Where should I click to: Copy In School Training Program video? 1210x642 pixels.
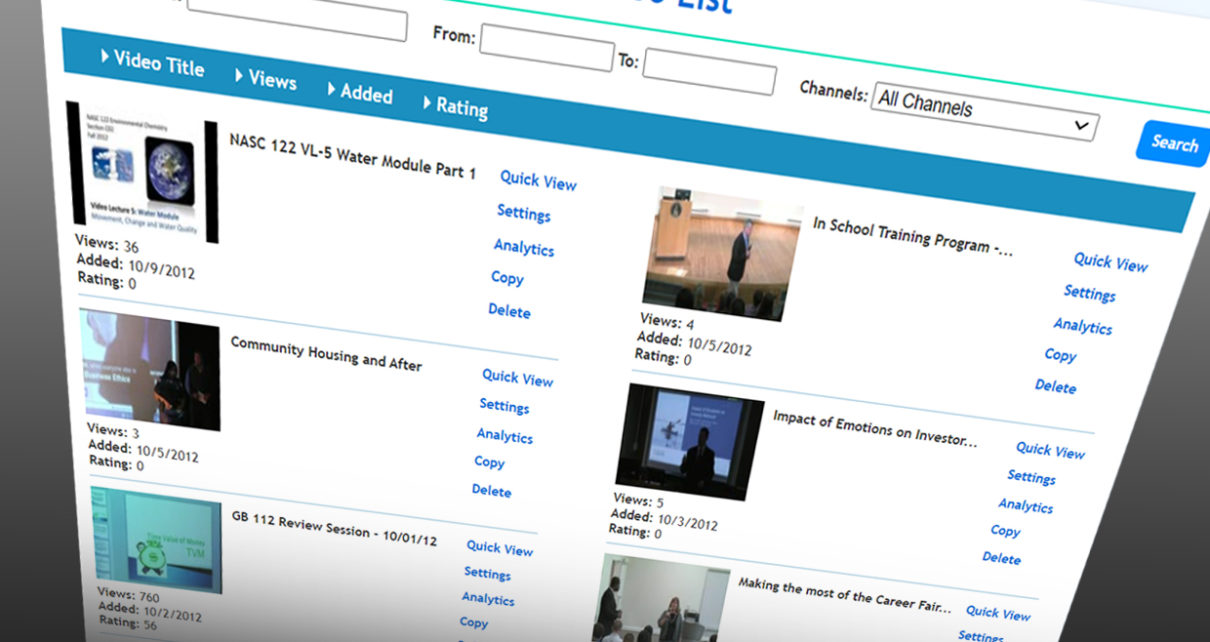pyautogui.click(x=1060, y=355)
